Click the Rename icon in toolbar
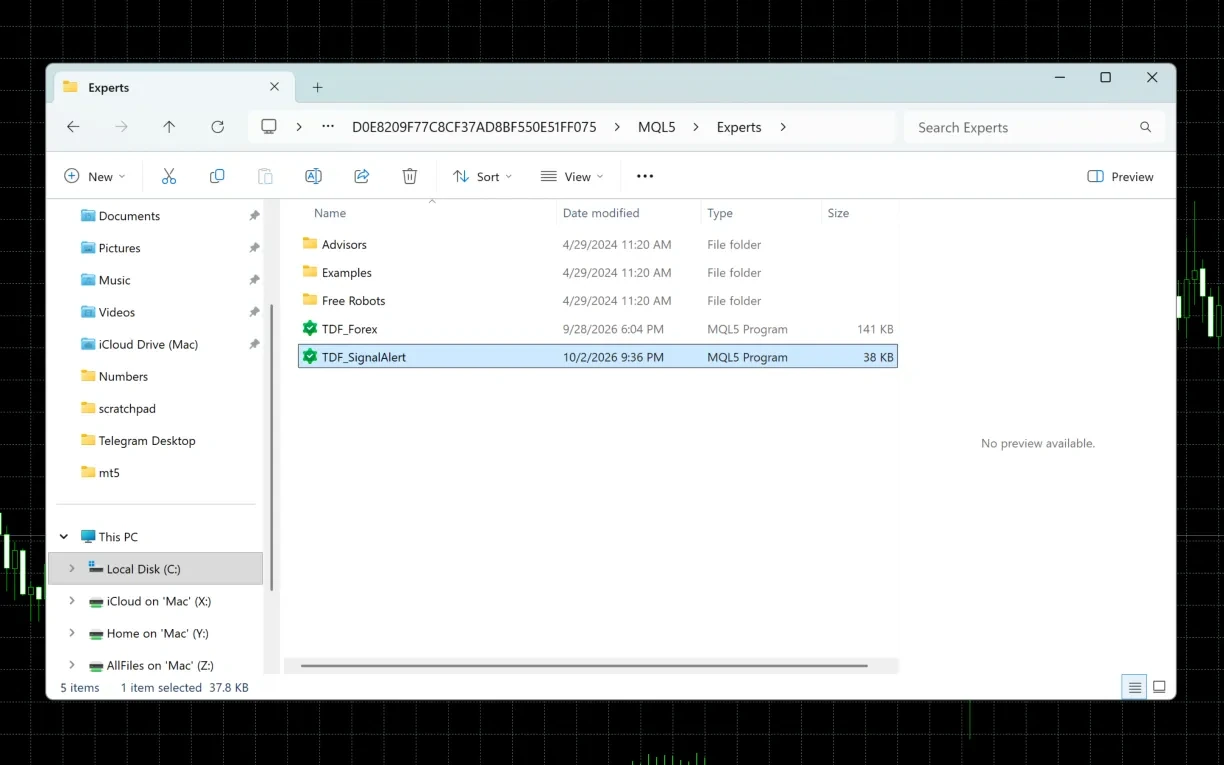The width and height of the screenshot is (1224, 765). (x=313, y=176)
